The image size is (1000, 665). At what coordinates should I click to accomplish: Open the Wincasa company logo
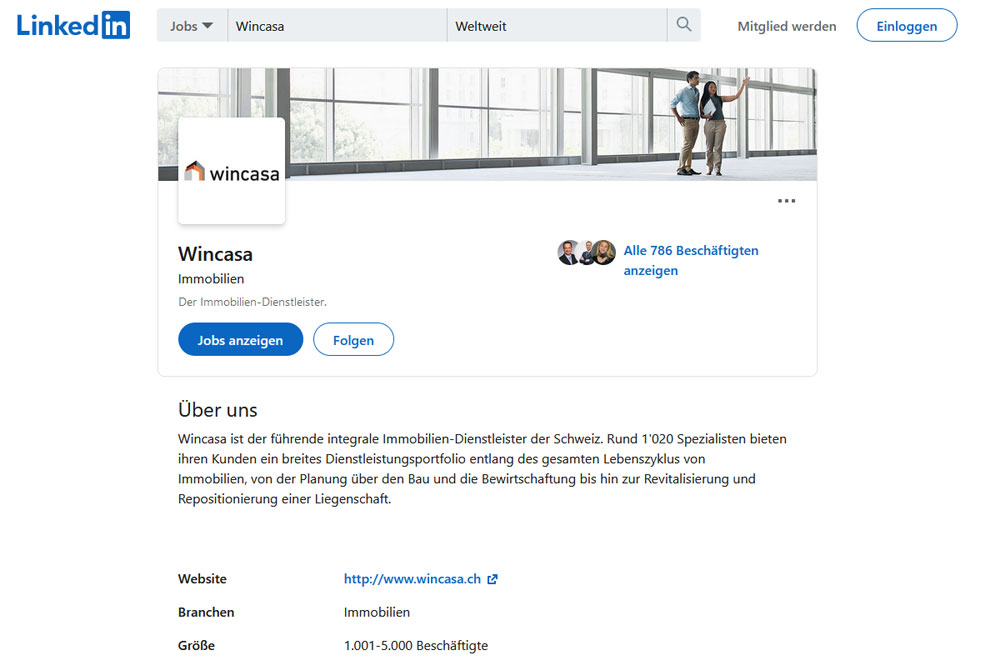pyautogui.click(x=232, y=171)
